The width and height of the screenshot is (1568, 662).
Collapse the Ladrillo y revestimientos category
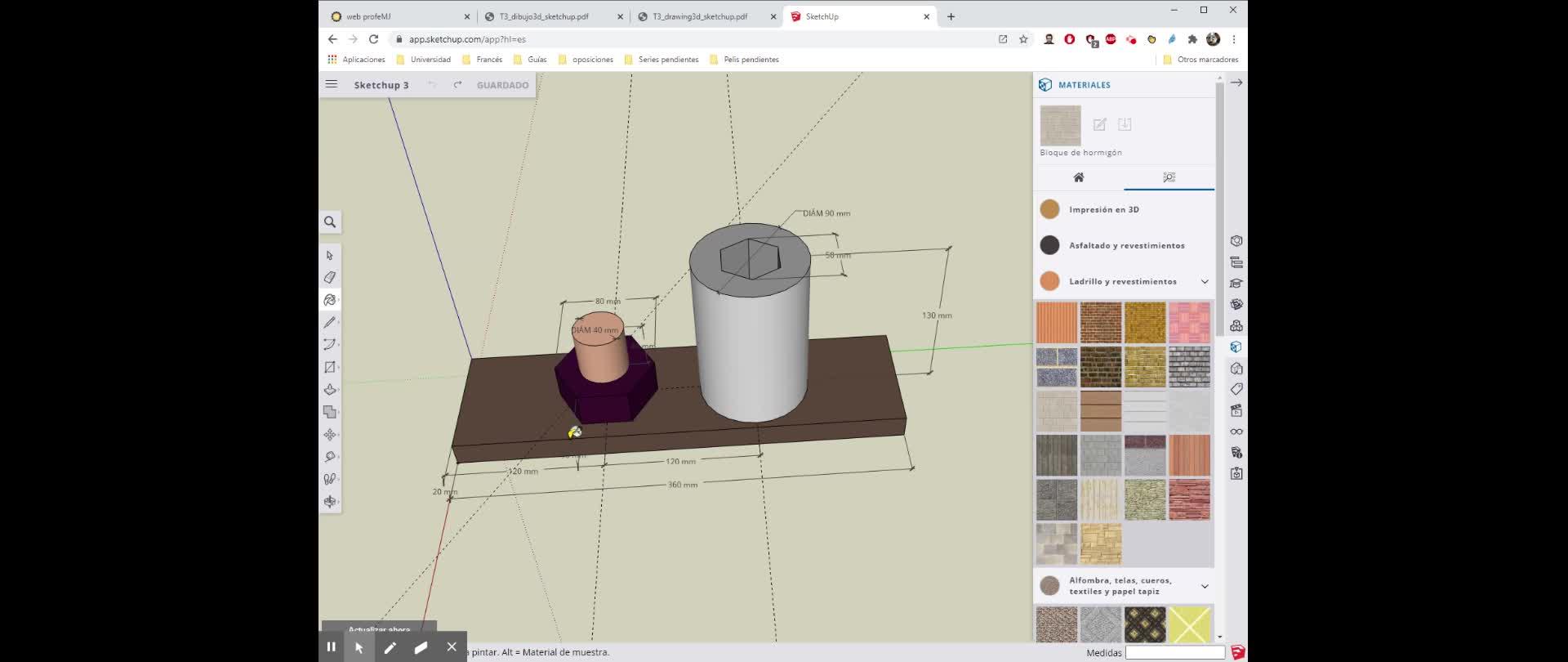pyautogui.click(x=1205, y=282)
